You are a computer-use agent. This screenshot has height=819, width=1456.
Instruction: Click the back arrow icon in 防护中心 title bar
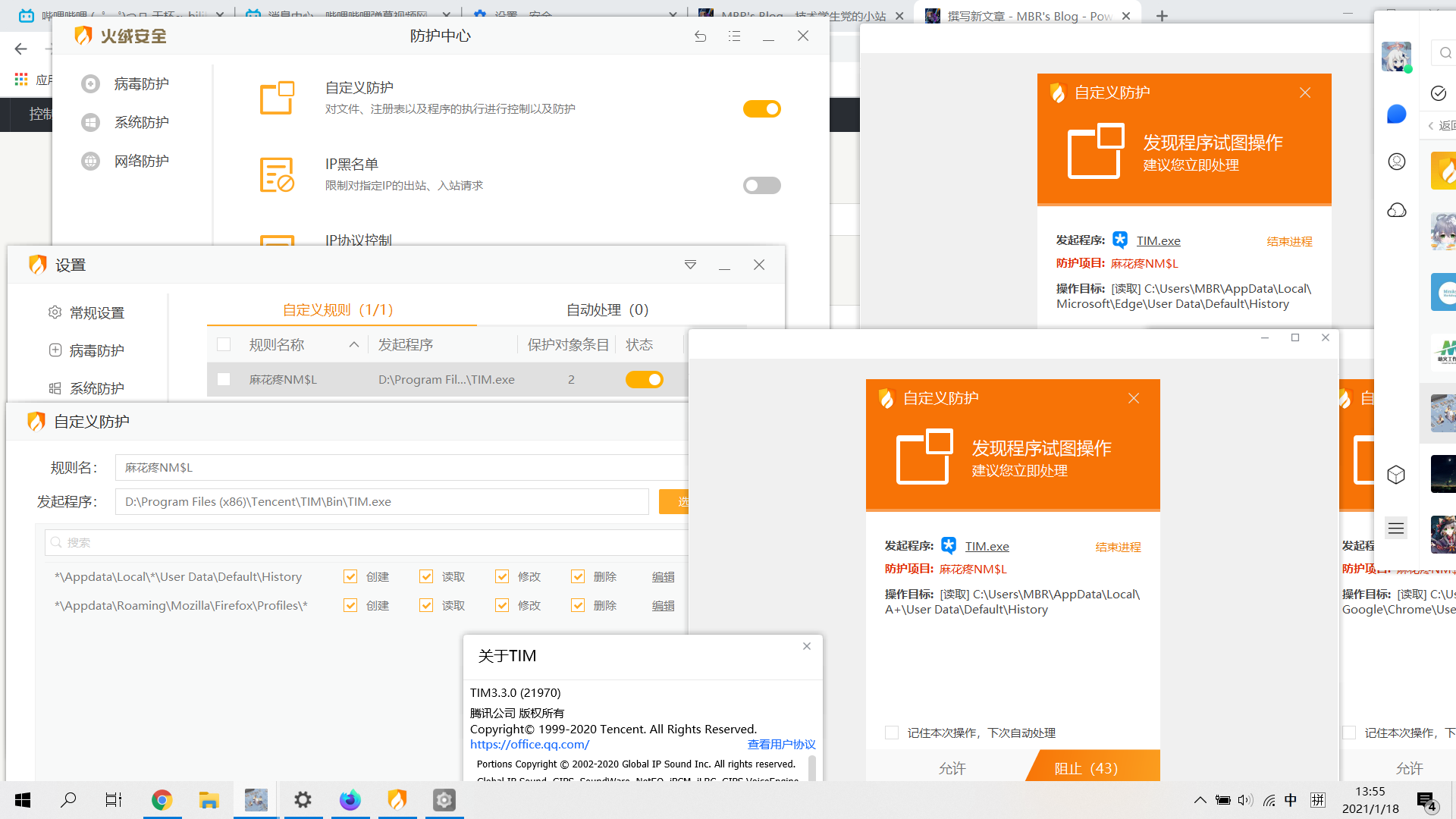(700, 36)
